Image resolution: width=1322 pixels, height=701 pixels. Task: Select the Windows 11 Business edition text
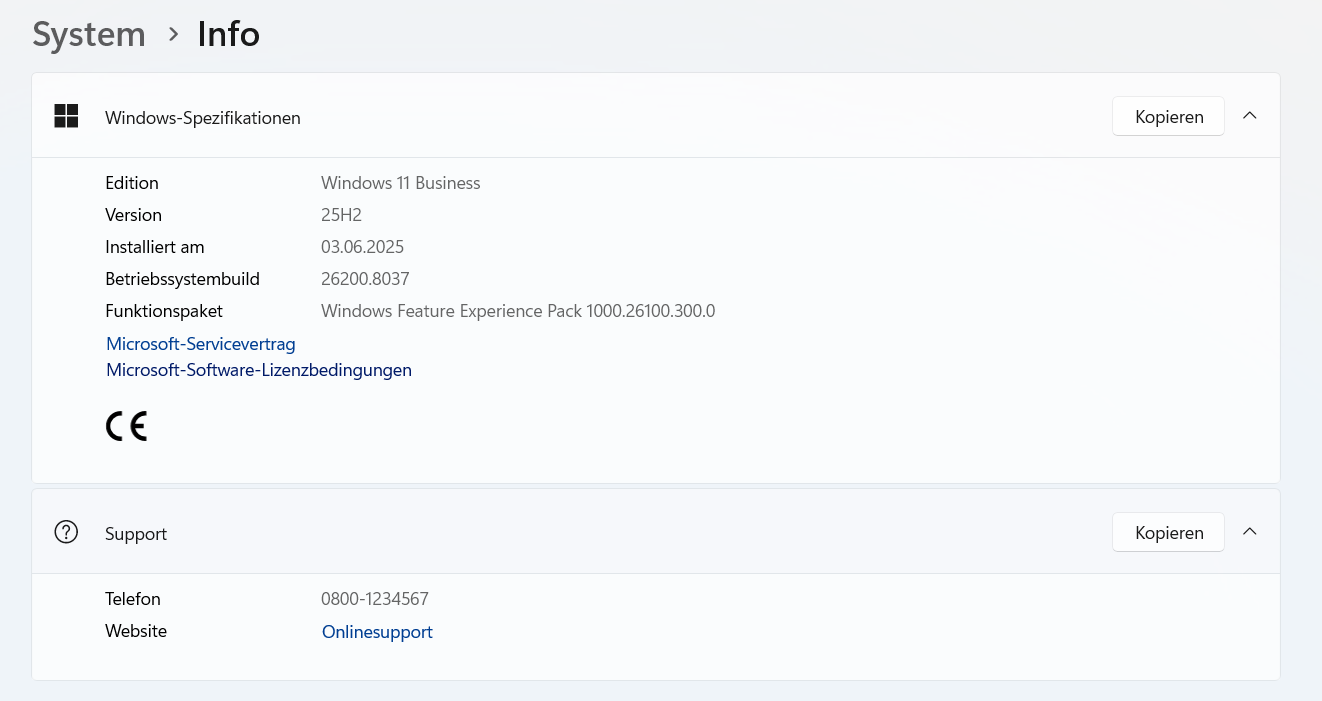point(400,183)
